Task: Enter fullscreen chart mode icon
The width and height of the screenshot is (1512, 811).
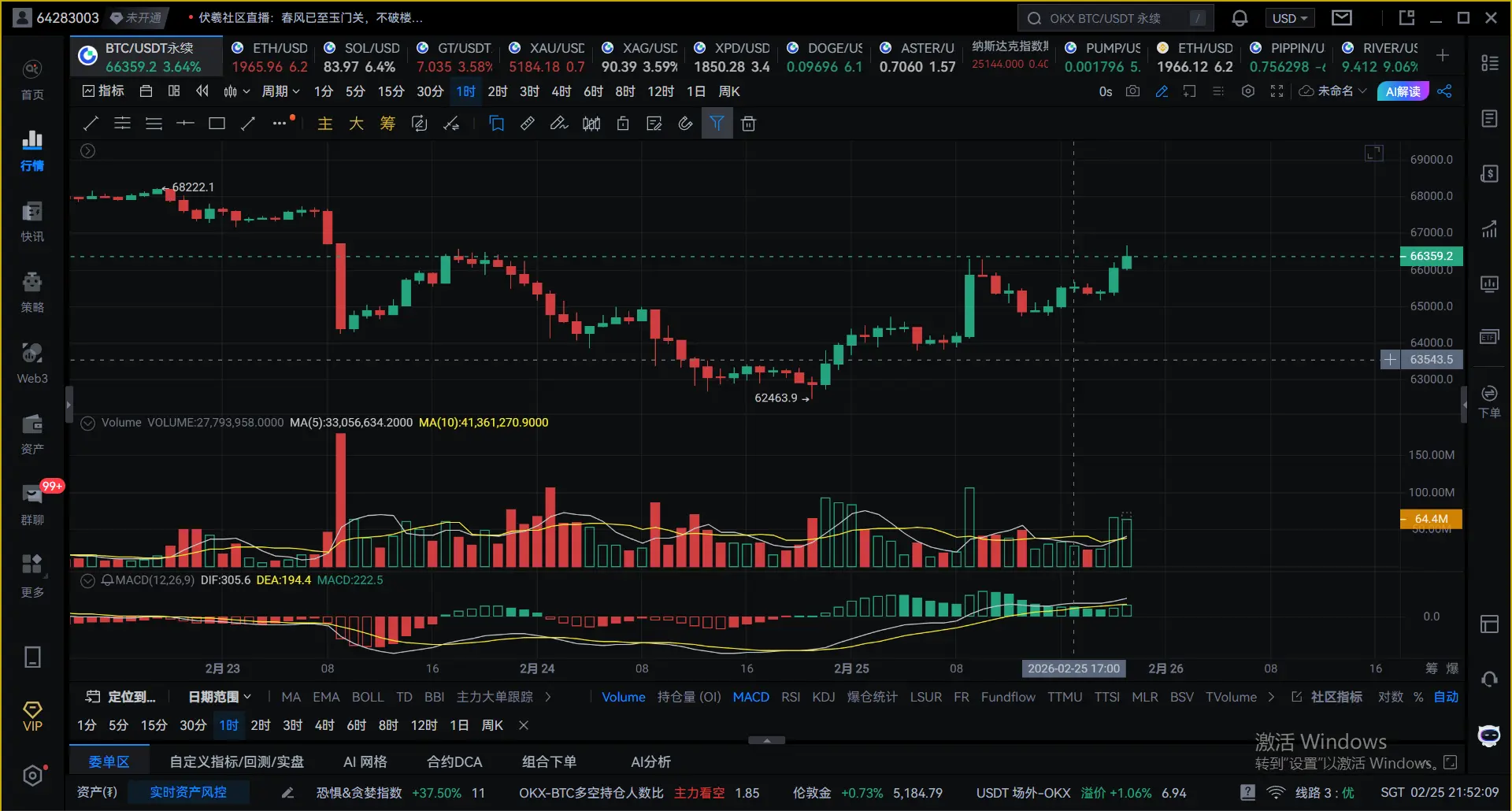Action: point(1277,91)
